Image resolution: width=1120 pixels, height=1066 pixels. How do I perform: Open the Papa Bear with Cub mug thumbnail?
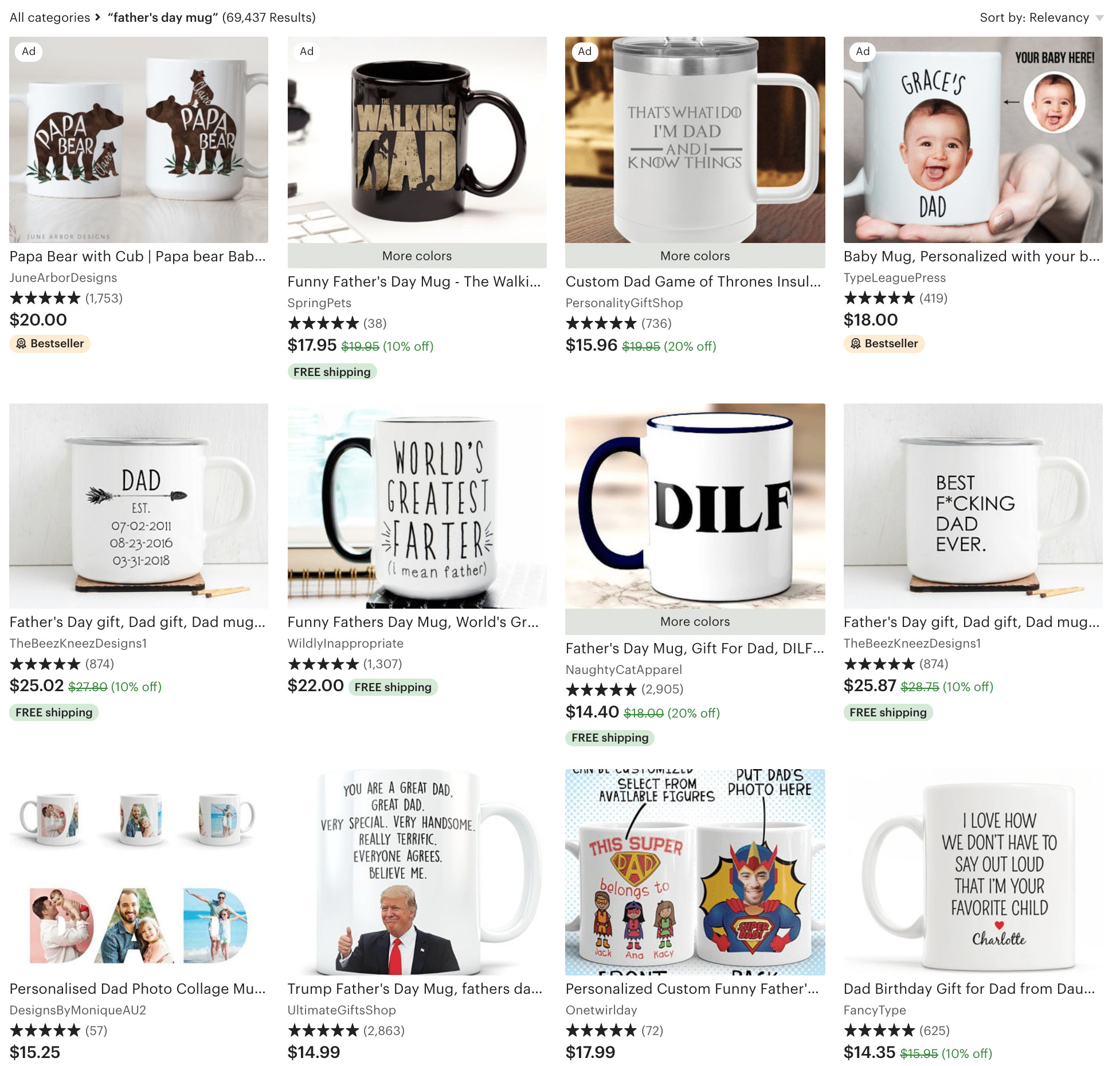coord(139,140)
